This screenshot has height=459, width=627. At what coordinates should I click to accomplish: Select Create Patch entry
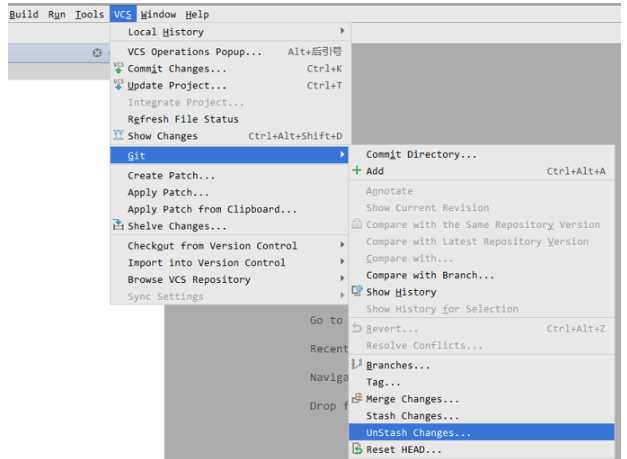[x=231, y=175]
